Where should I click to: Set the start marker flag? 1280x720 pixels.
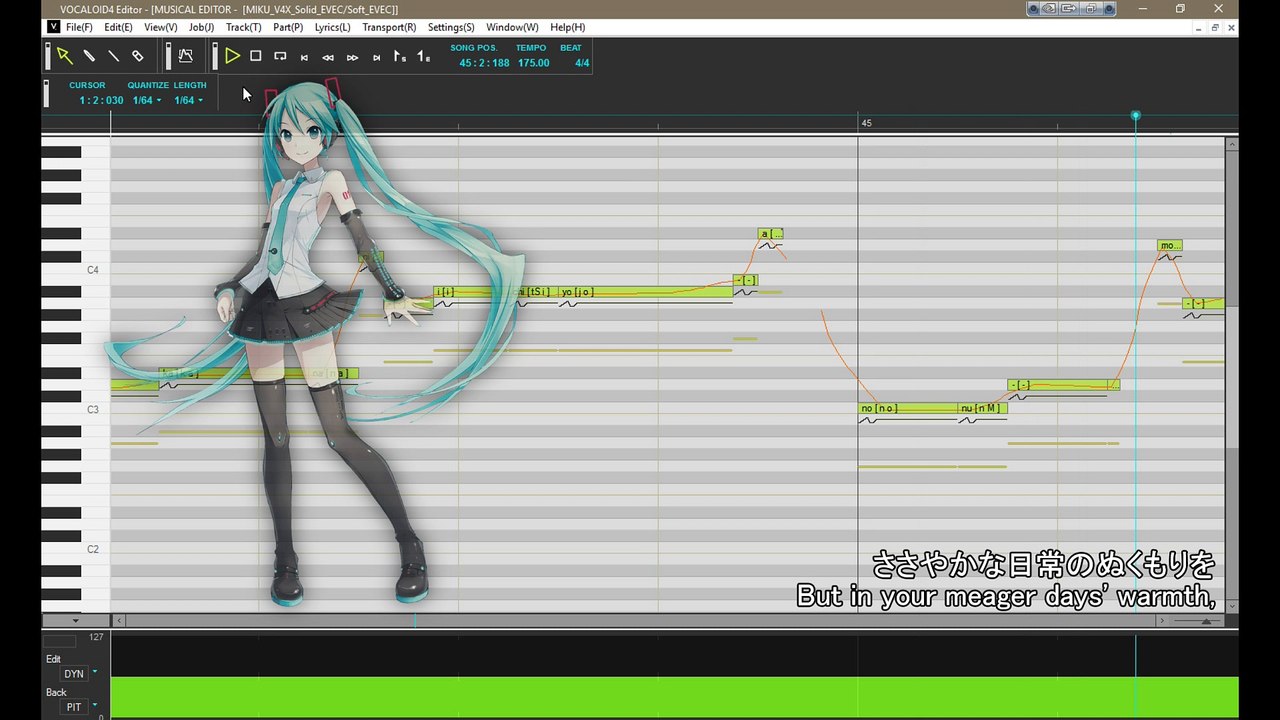click(x=400, y=56)
